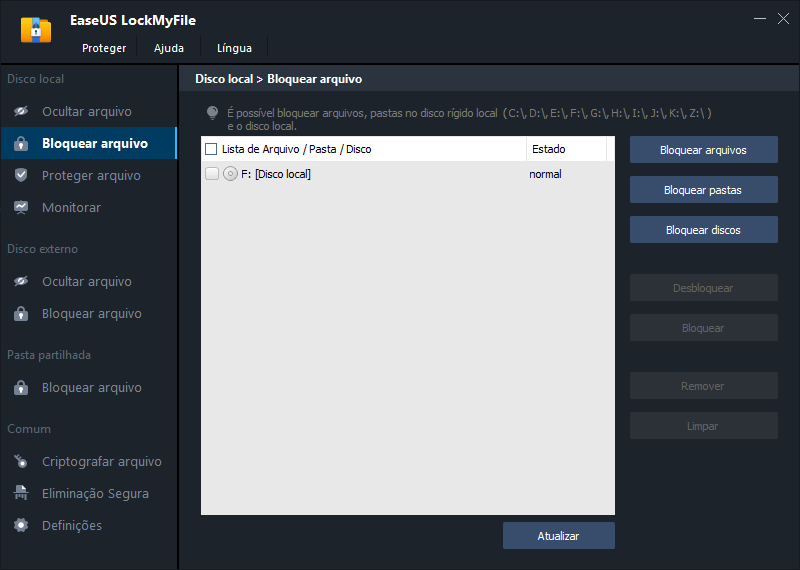800x570 pixels.
Task: Open Eliminação Segura
Action: [89, 493]
